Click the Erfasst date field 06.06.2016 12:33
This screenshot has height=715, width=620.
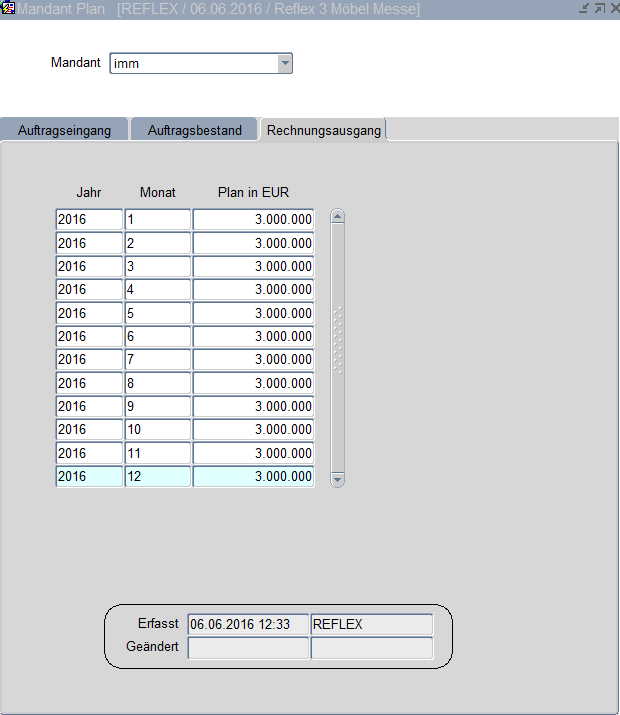click(x=248, y=625)
